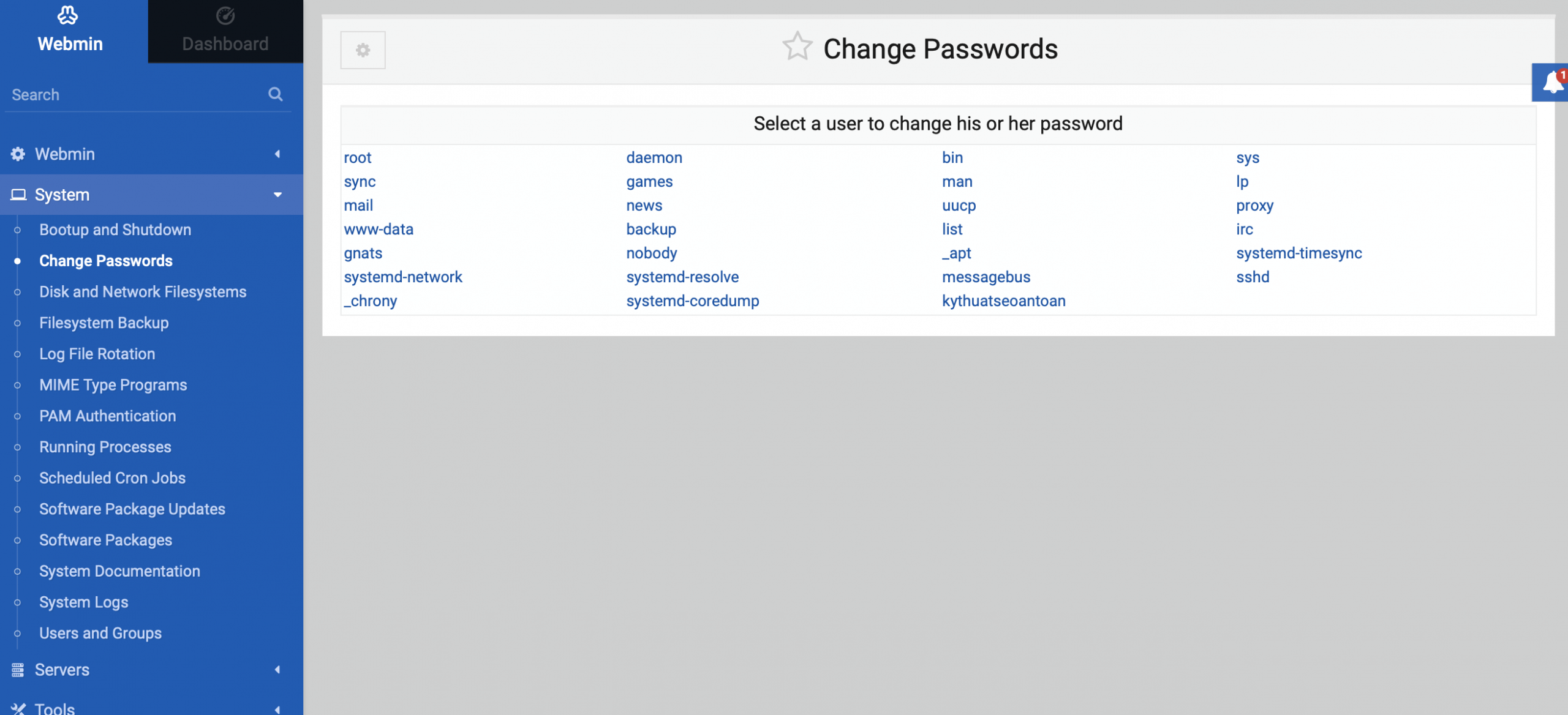1568x715 pixels.
Task: Select the sshd user link
Action: click(1253, 277)
